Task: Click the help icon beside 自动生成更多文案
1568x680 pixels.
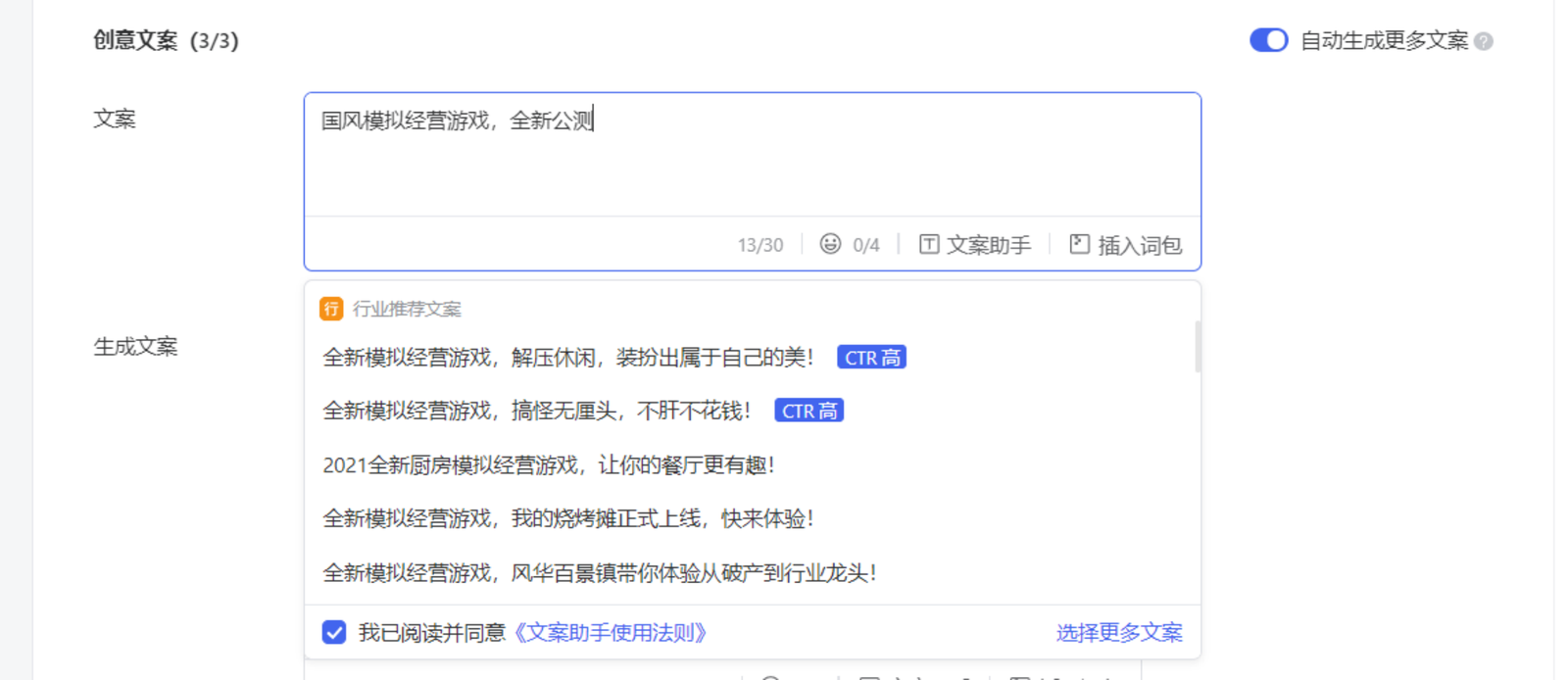Action: click(1484, 41)
